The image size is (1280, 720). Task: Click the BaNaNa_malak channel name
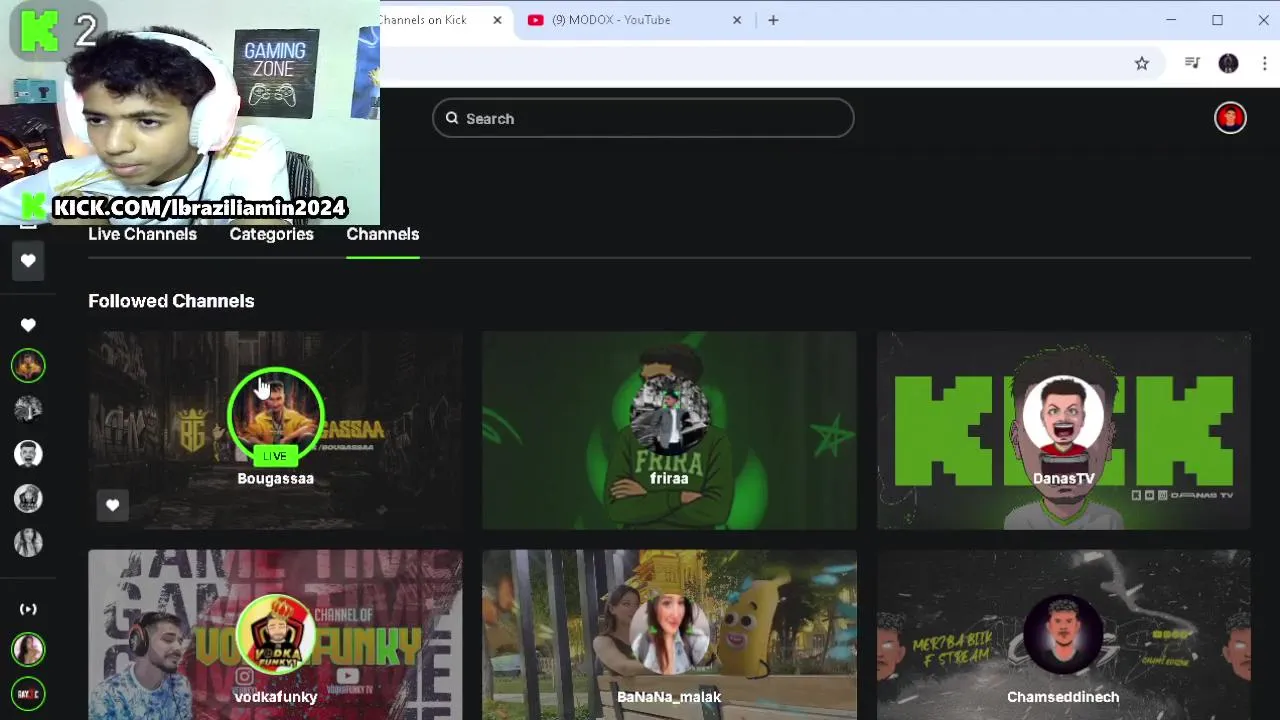(x=669, y=697)
